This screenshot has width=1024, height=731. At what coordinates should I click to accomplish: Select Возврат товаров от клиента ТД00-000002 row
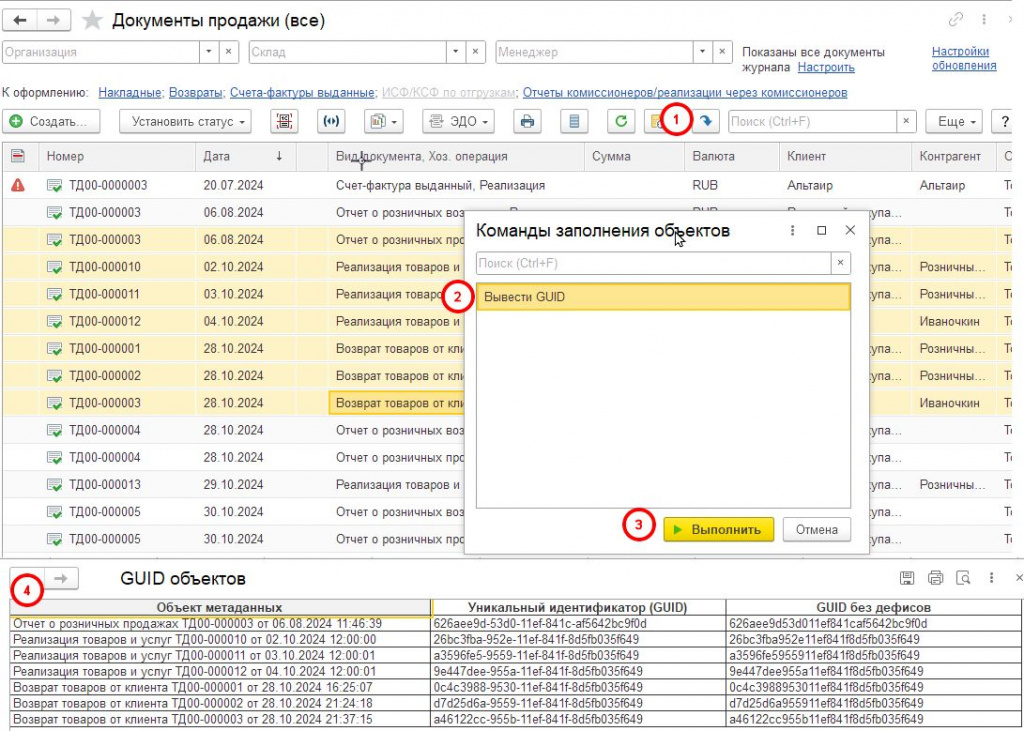click(220, 703)
